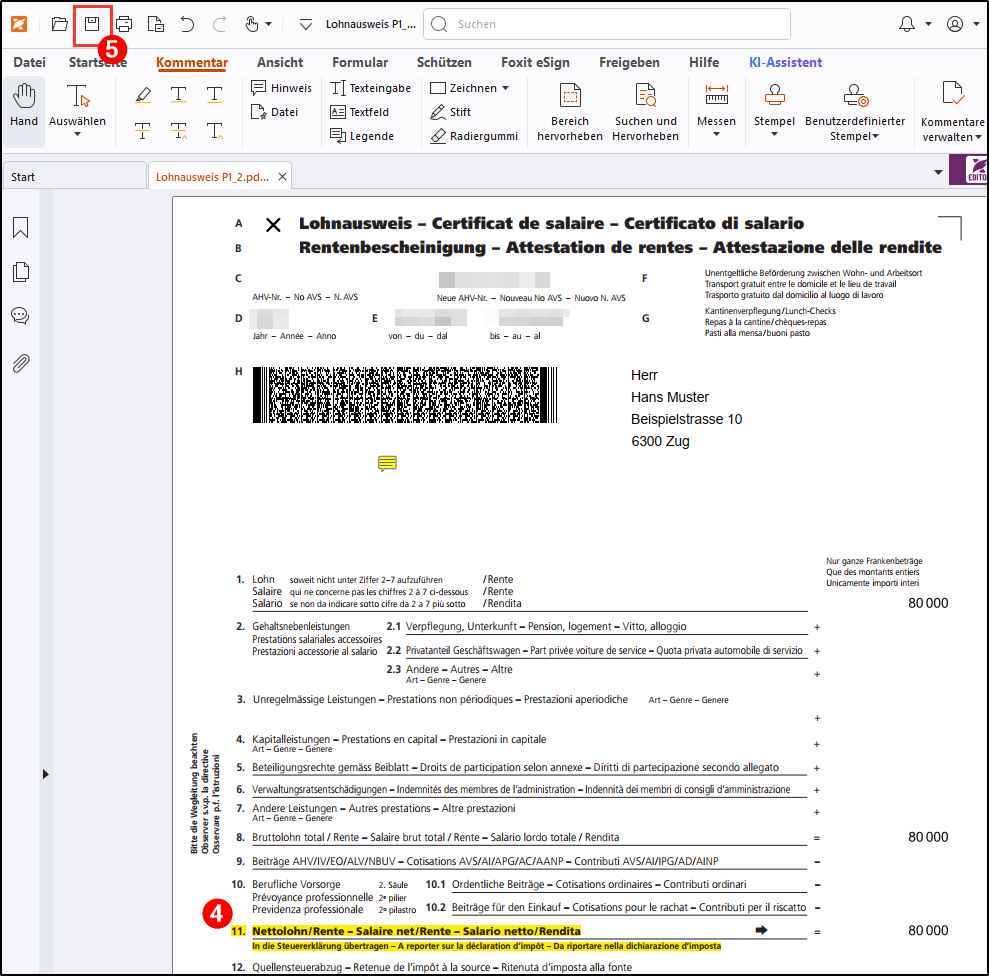Switch to the Freigeben tab

[629, 62]
